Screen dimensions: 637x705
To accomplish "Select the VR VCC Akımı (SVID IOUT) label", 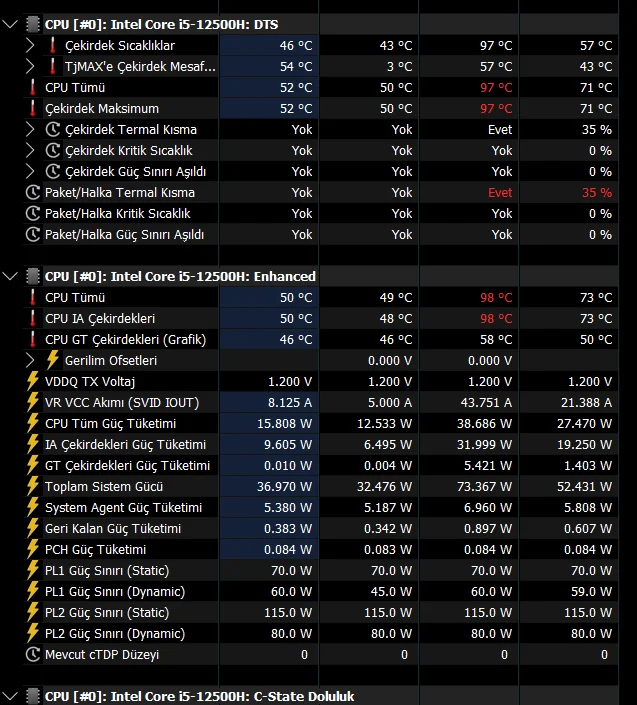I will point(122,403).
